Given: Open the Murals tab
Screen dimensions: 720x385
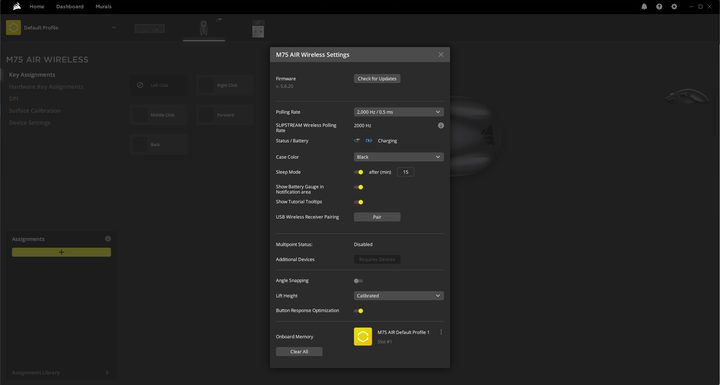Looking at the screenshot, I should pos(103,6).
